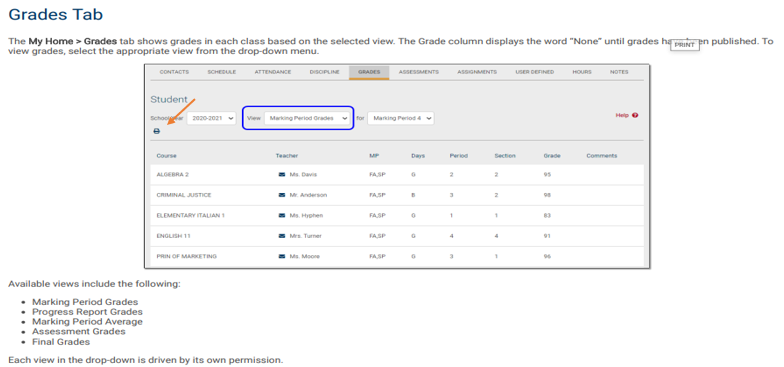The width and height of the screenshot is (784, 367).
Task: Click the MP column header
Action: tap(373, 156)
